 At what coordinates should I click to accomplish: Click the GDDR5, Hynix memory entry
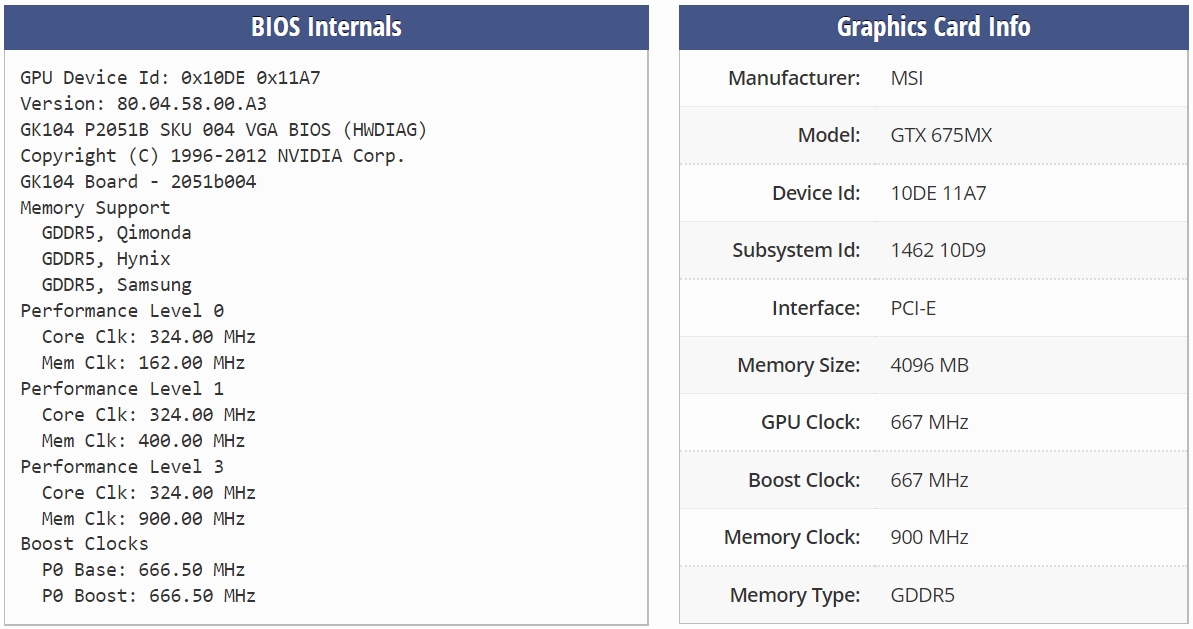pos(106,259)
